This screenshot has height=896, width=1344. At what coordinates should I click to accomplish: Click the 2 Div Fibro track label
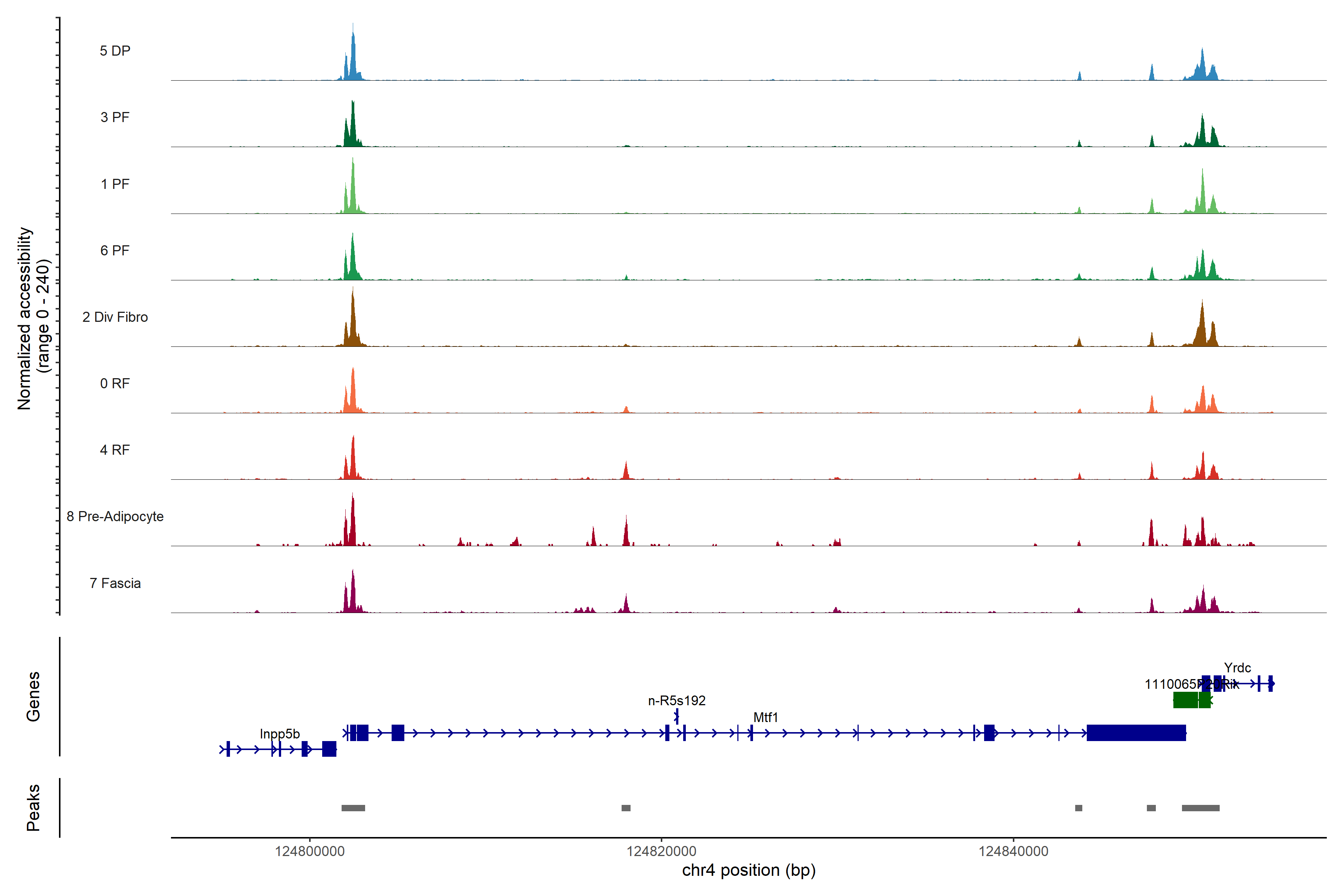pos(115,317)
